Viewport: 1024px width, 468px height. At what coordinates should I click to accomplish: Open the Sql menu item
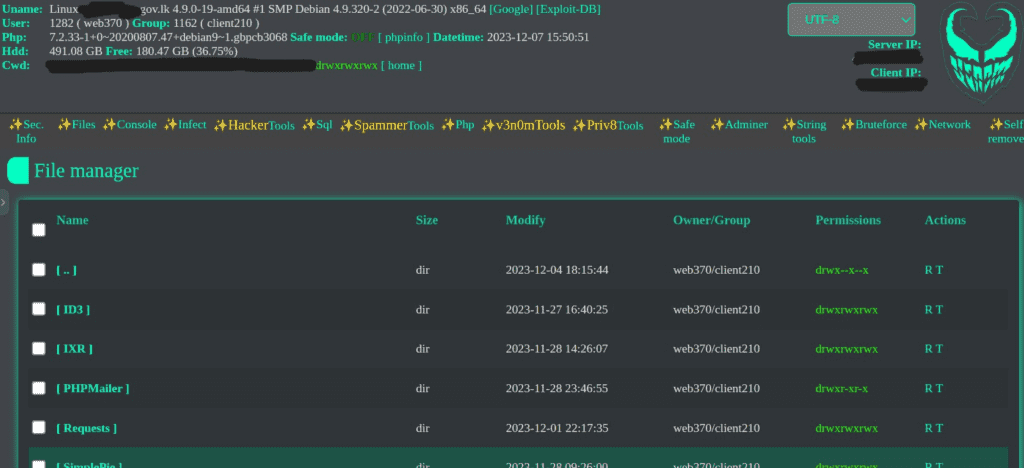click(x=317, y=125)
